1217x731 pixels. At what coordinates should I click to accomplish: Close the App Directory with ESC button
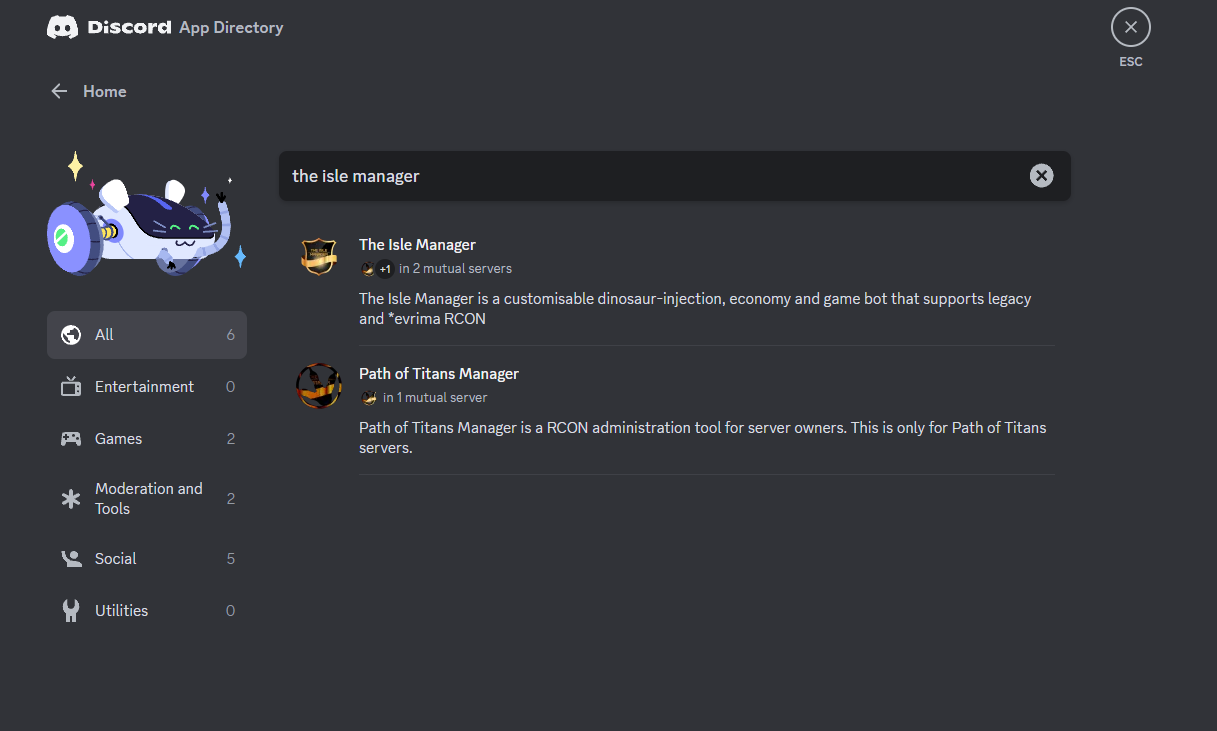coord(1130,28)
